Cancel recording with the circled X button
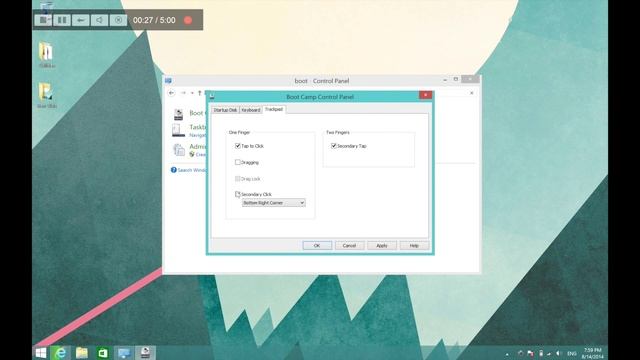This screenshot has width=640, height=360. point(118,20)
